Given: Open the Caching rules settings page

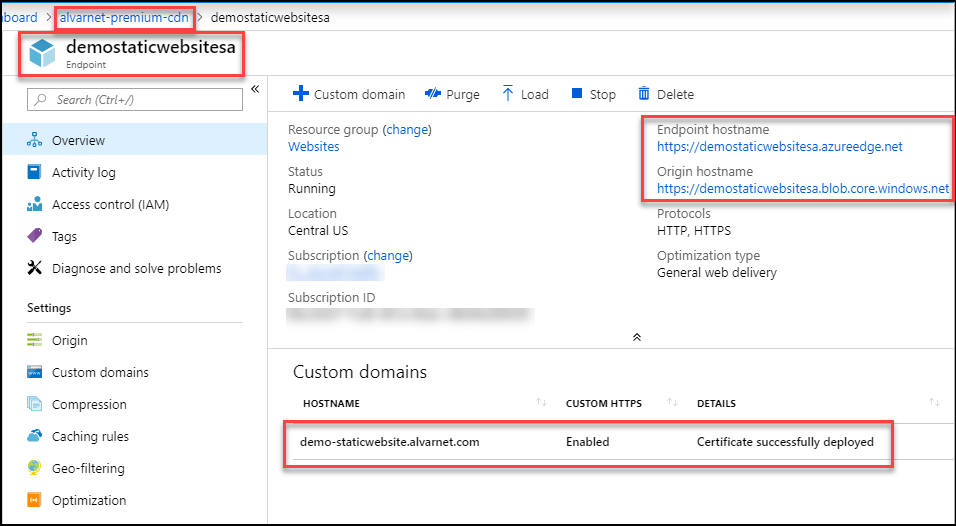Looking at the screenshot, I should [x=134, y=436].
